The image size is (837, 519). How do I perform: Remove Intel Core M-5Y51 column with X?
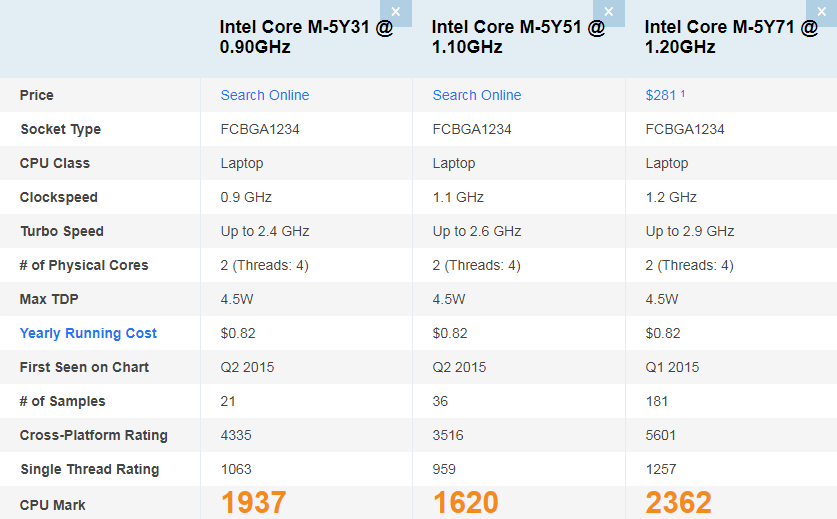pos(608,12)
